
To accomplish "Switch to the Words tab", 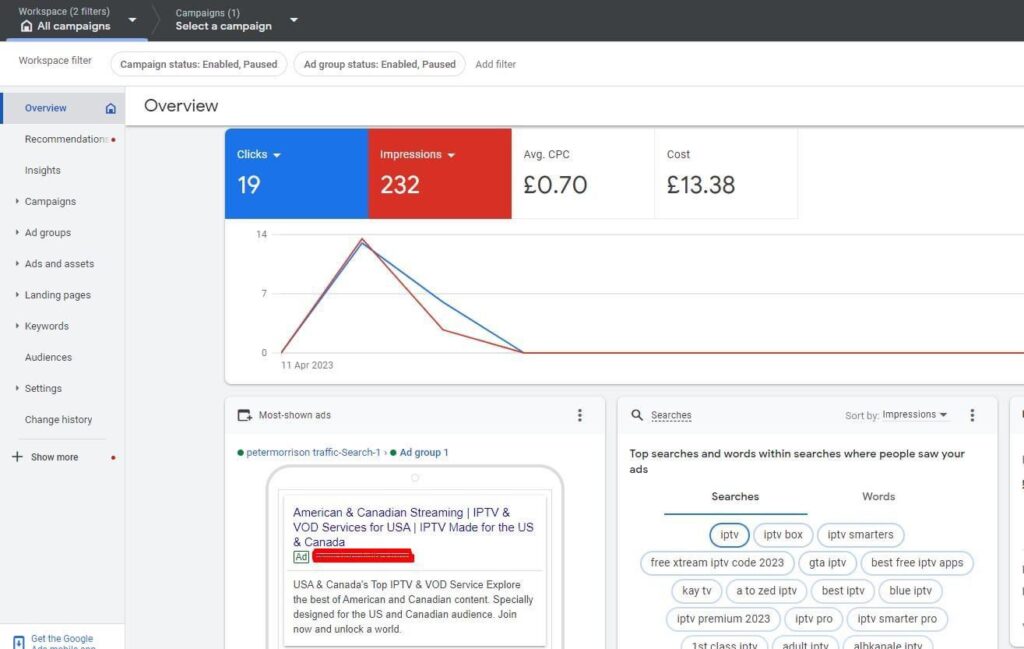I will coord(878,497).
